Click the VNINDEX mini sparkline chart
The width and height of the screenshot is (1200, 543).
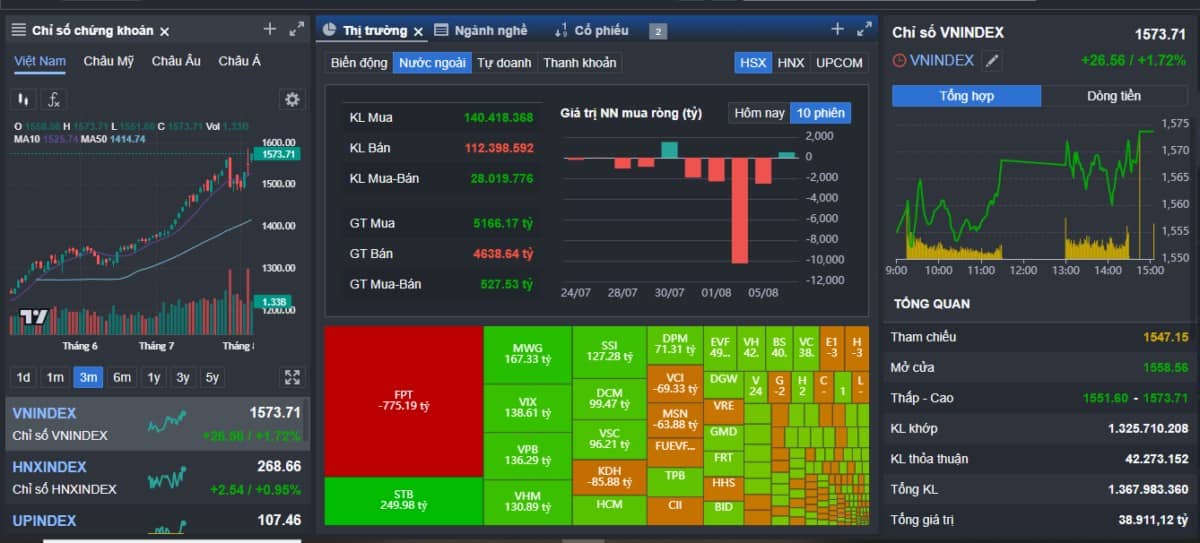click(x=167, y=423)
